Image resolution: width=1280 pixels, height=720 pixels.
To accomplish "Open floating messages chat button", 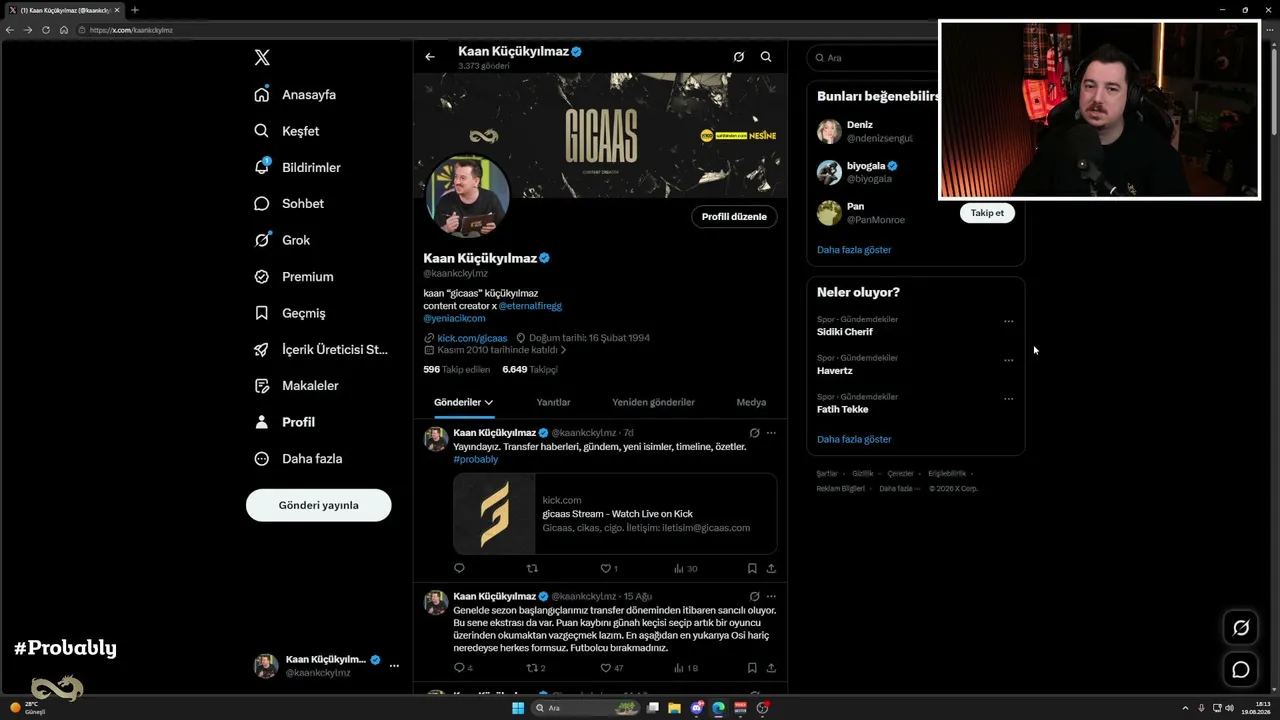I will coord(1241,669).
